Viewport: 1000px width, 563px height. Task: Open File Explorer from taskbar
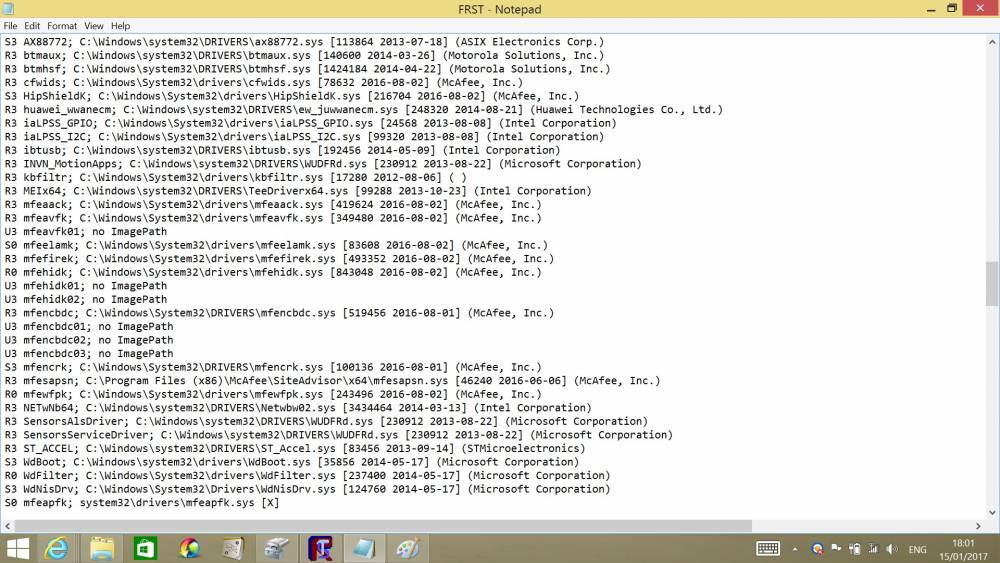[x=101, y=548]
